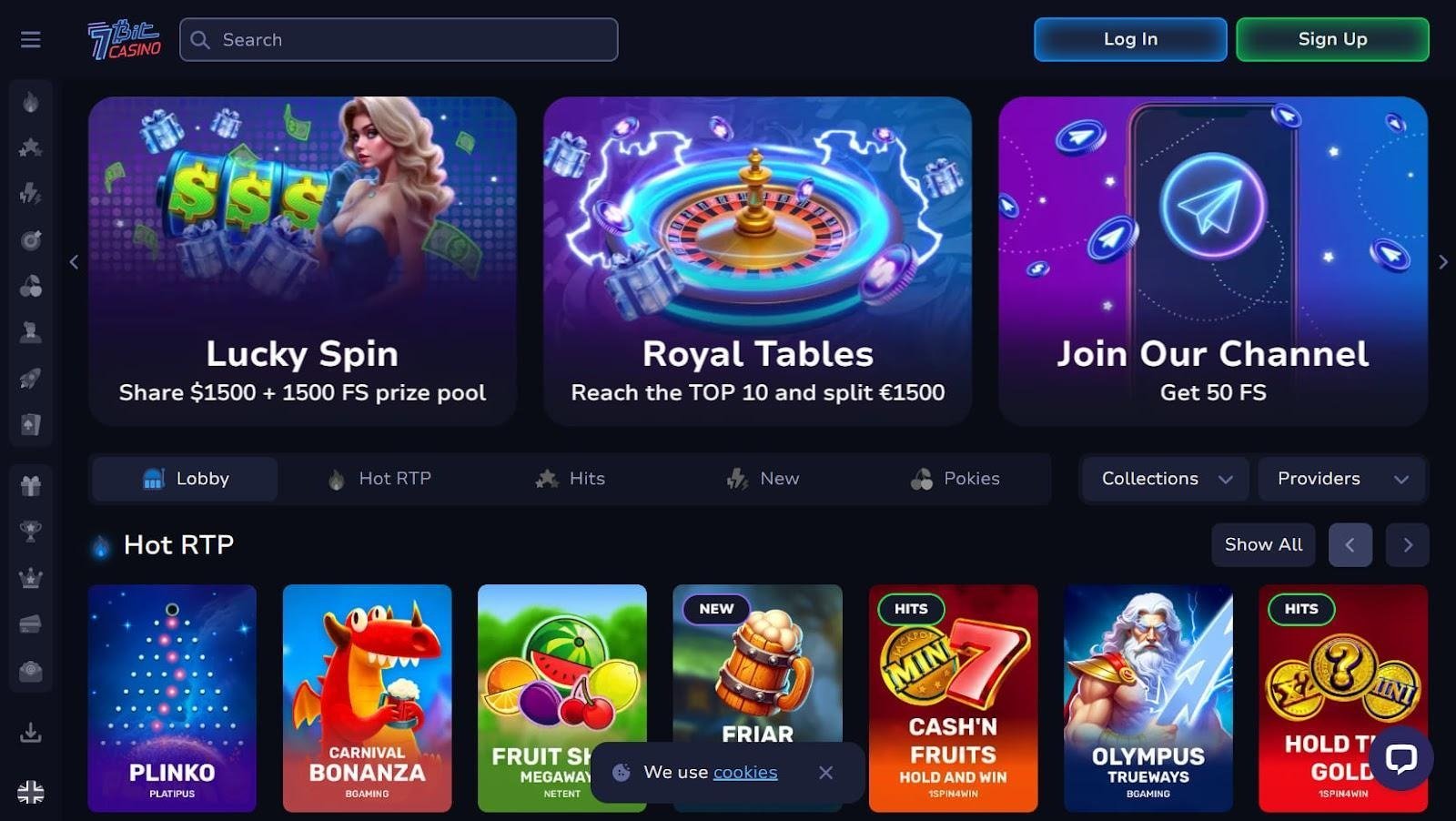Click the Log In button
1456x821 pixels.
coord(1130,39)
